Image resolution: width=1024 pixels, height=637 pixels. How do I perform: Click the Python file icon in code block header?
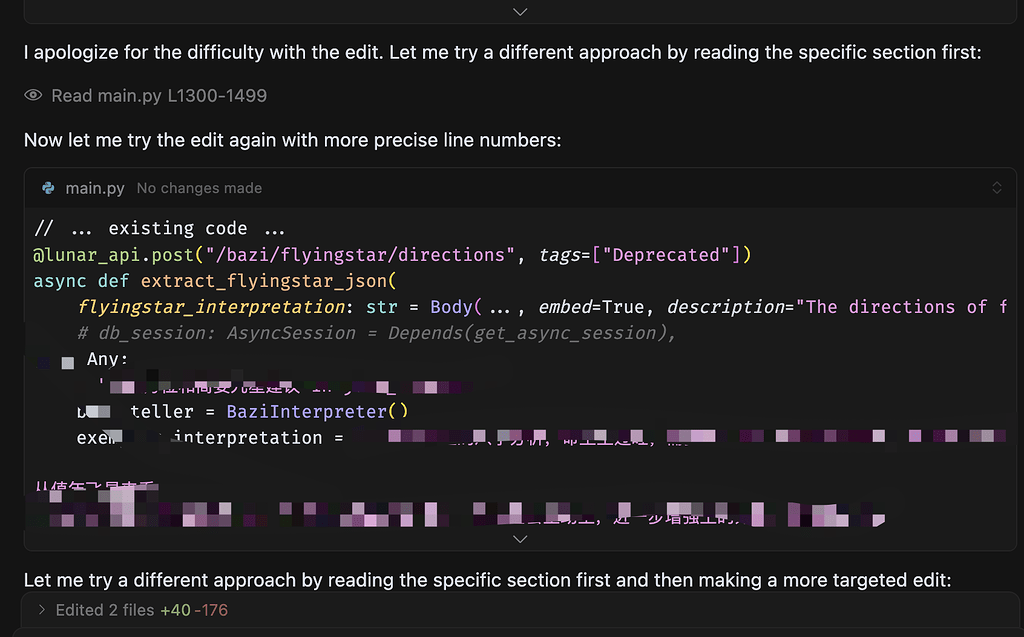point(48,187)
